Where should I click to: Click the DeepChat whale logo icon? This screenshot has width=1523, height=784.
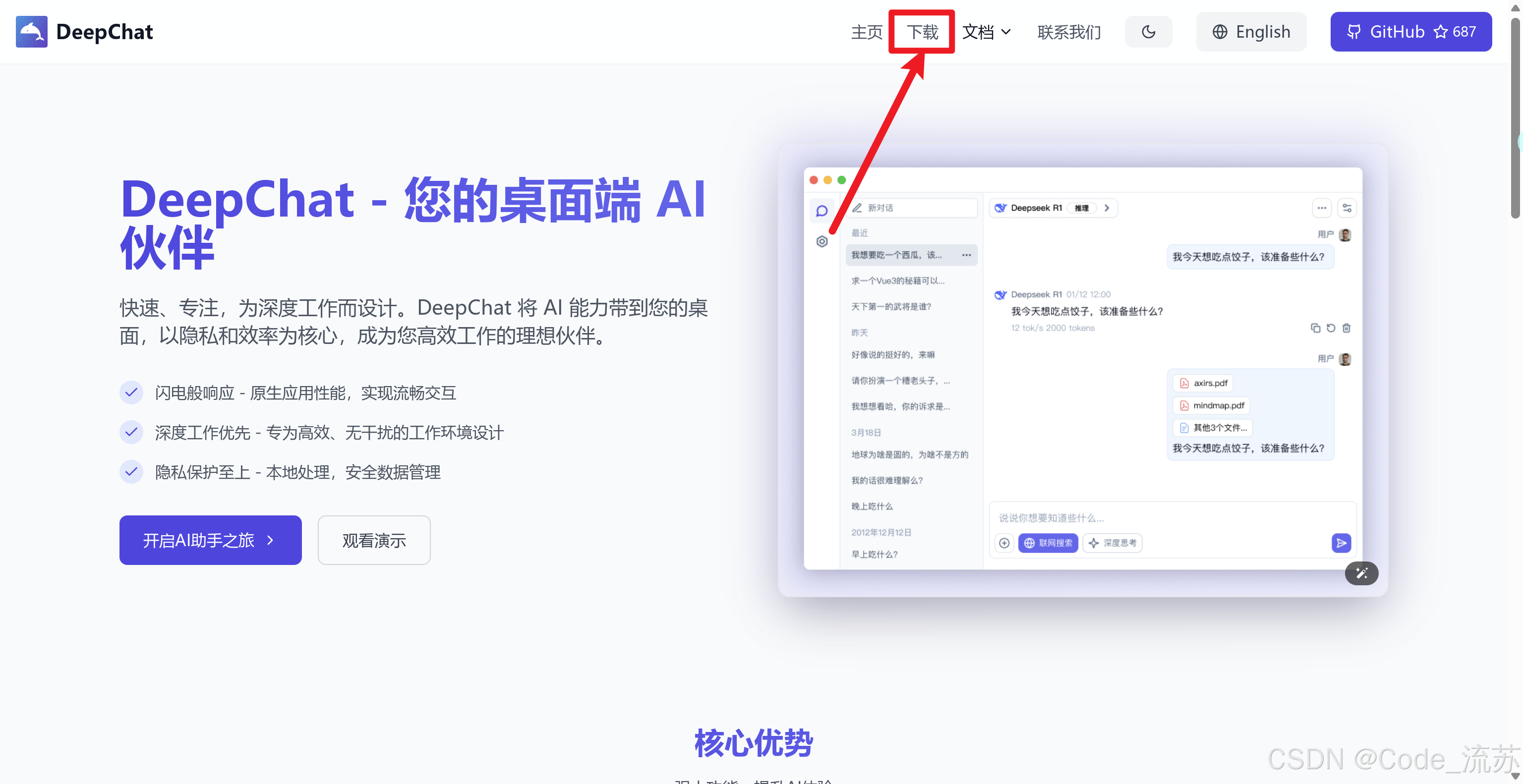coord(31,32)
